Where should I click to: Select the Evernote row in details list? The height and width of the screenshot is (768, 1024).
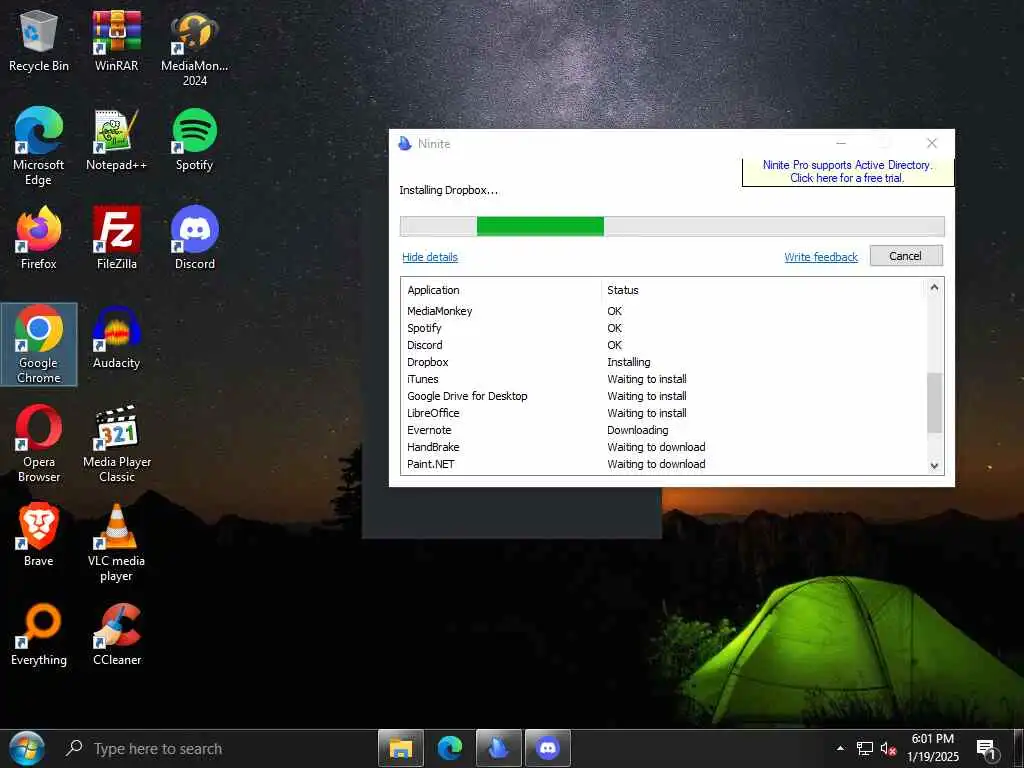[664, 430]
